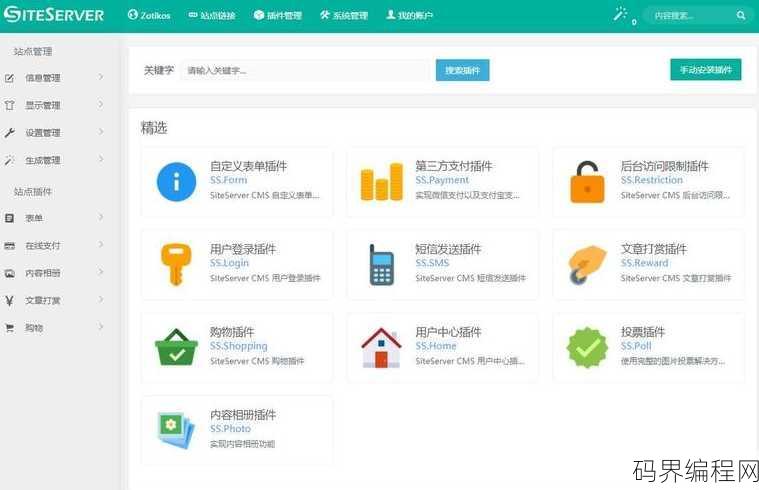Click the golden key icon of 用户登录插件
Viewport: 759px width, 490px height.
(176, 264)
